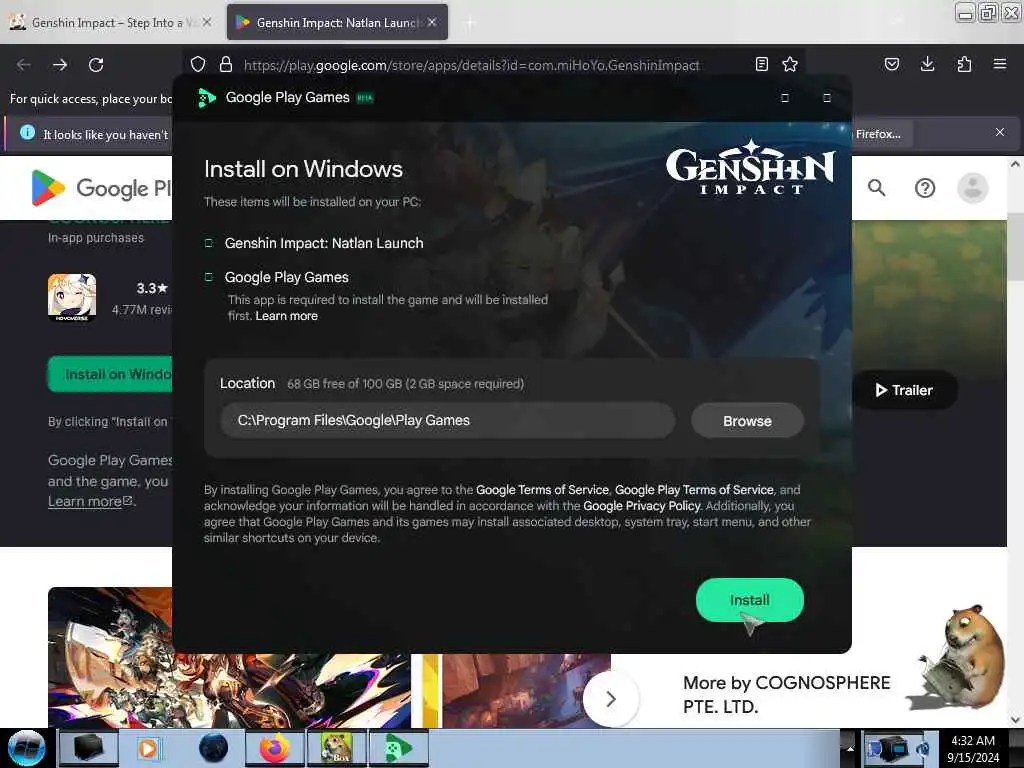The height and width of the screenshot is (768, 1024).
Task: Minimize the Google Play Games installer dialog
Action: coord(785,97)
